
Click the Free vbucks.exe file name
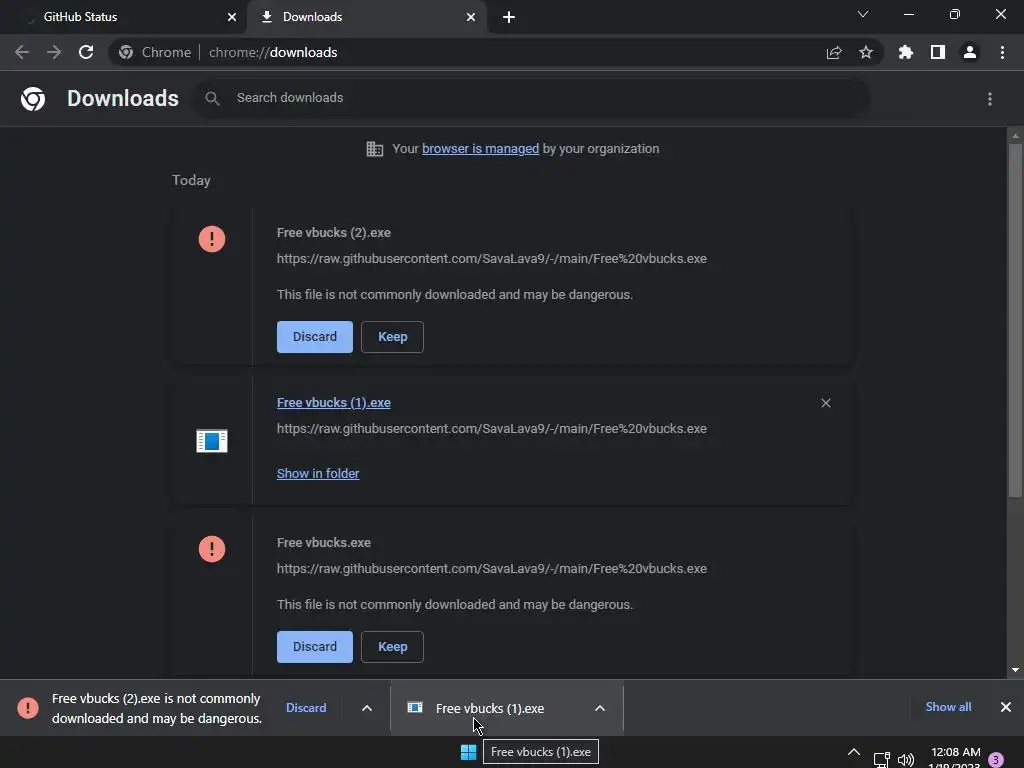click(324, 543)
